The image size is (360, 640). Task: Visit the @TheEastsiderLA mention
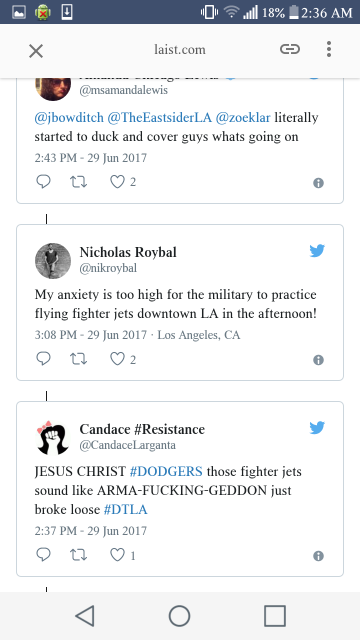(160, 118)
